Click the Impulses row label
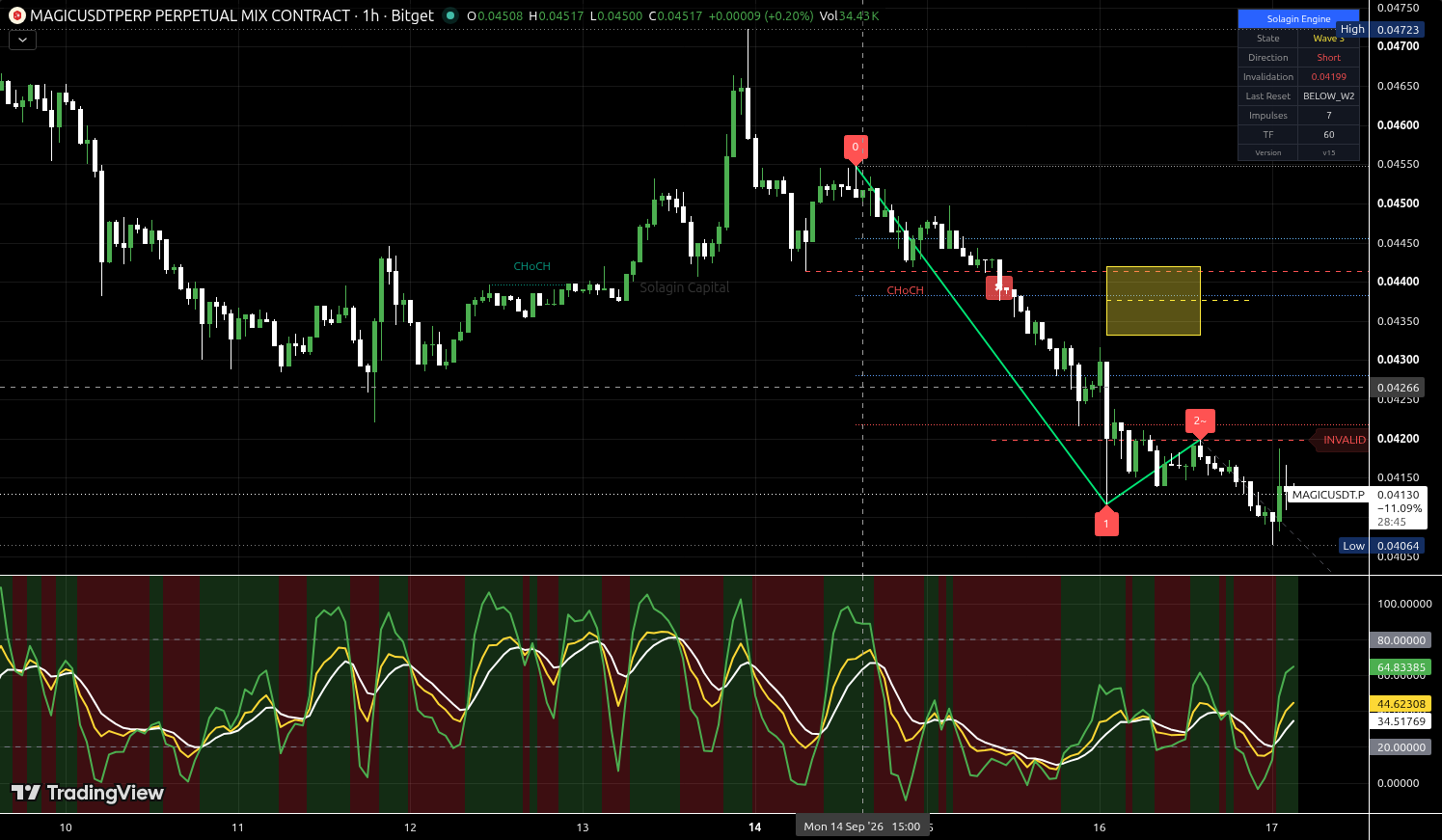 [1268, 116]
